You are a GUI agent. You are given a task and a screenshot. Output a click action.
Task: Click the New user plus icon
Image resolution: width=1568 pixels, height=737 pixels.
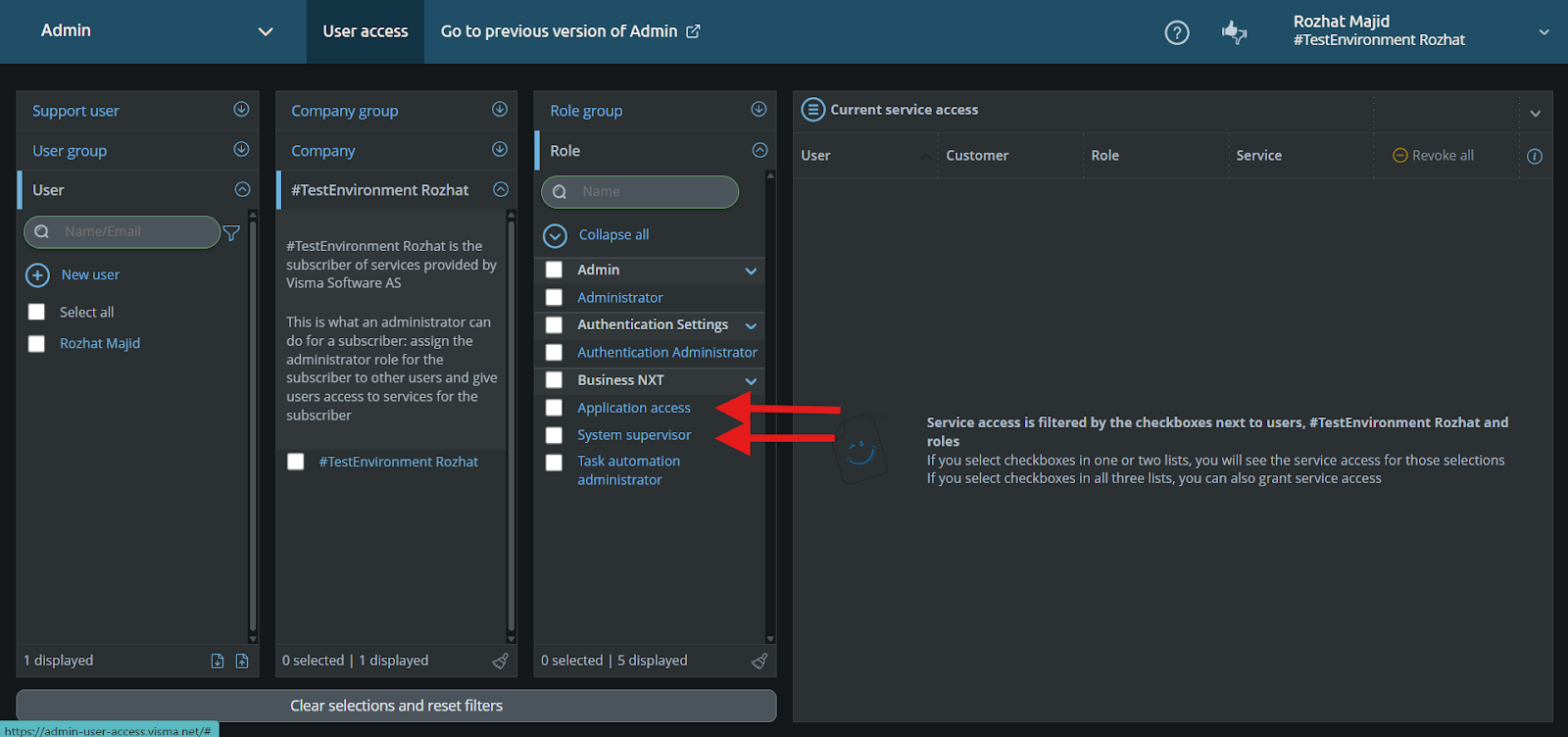37,275
